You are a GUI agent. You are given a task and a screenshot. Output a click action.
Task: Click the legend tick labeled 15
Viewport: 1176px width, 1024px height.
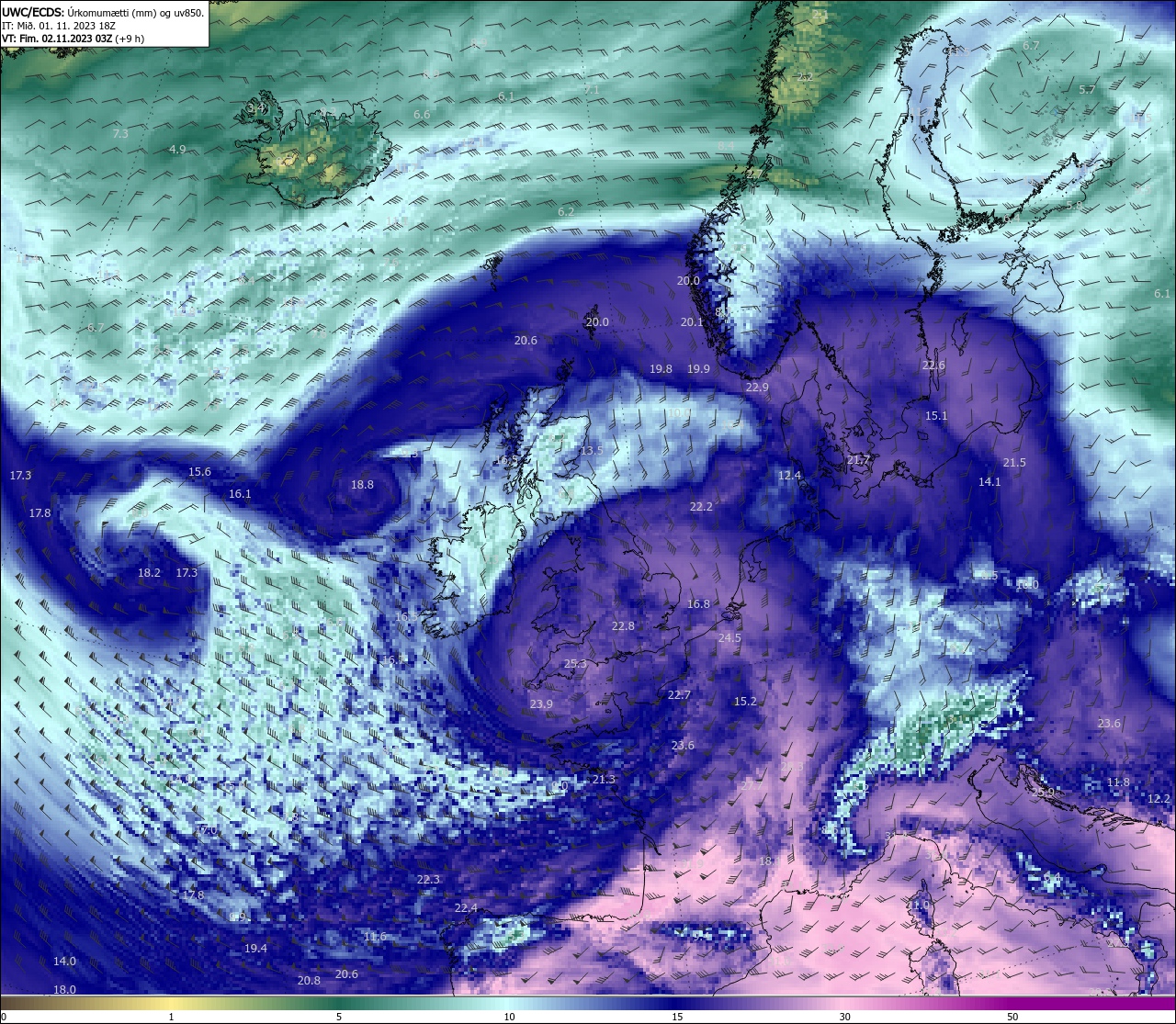[677, 1017]
